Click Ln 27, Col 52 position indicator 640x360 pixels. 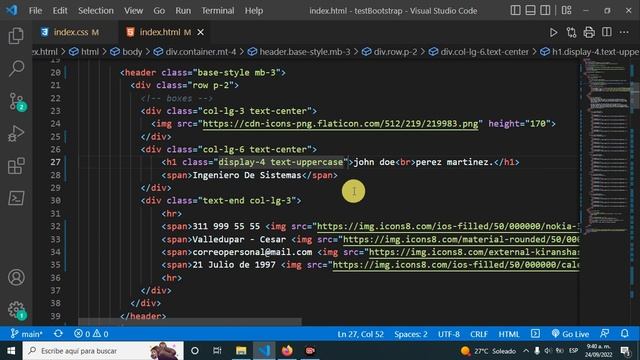pos(360,334)
